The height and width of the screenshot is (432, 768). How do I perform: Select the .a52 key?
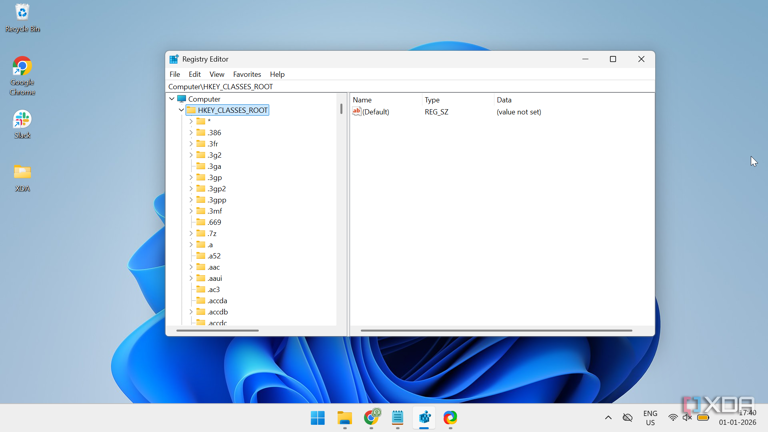click(x=214, y=256)
